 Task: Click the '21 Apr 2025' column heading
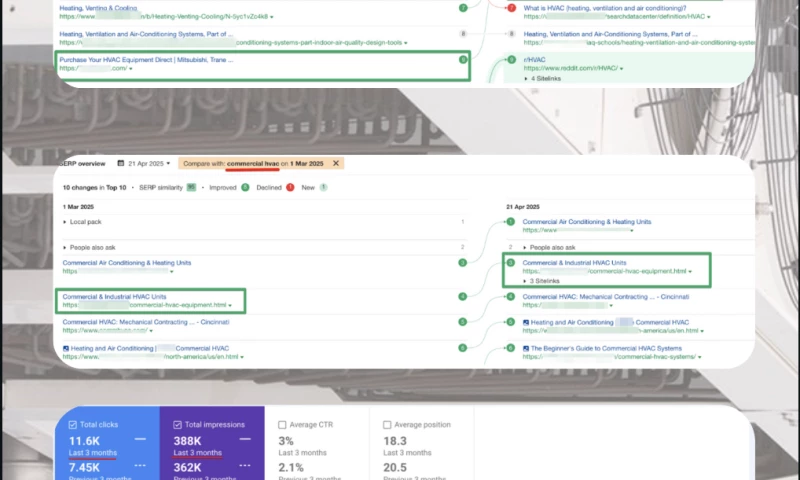click(523, 207)
